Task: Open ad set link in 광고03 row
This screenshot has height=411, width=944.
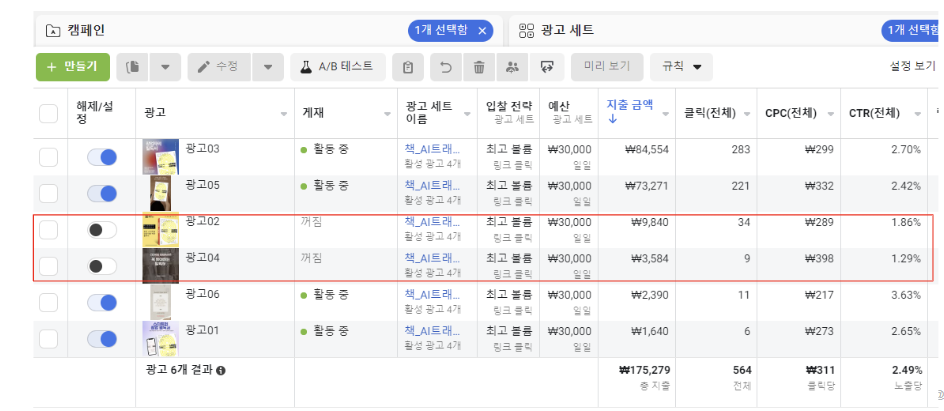Action: [x=432, y=149]
